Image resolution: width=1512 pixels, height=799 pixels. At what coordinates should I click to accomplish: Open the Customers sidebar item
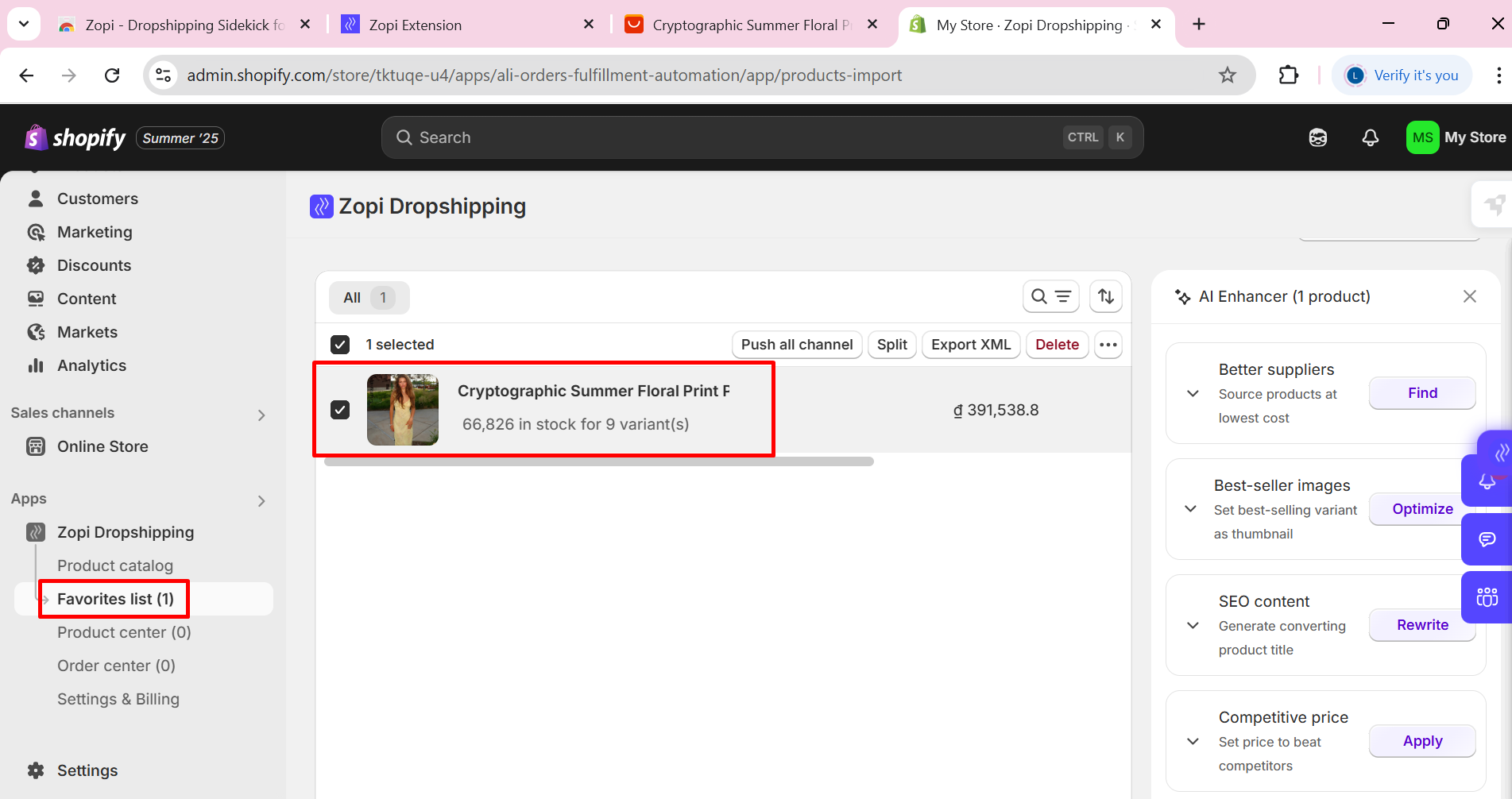click(98, 199)
